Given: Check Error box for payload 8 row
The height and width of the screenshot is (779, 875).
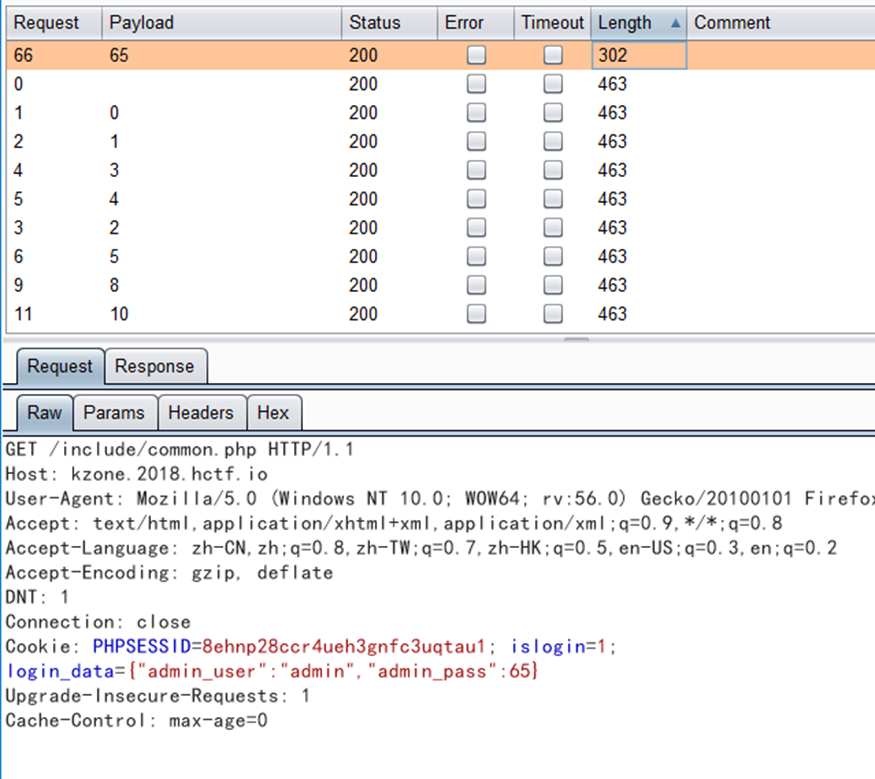Looking at the screenshot, I should coord(477,285).
